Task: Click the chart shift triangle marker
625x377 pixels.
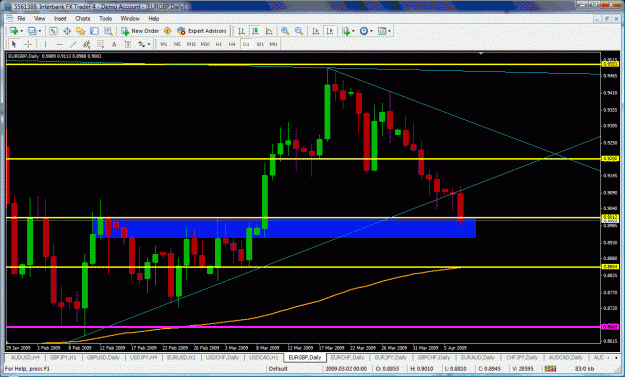Action: point(481,53)
